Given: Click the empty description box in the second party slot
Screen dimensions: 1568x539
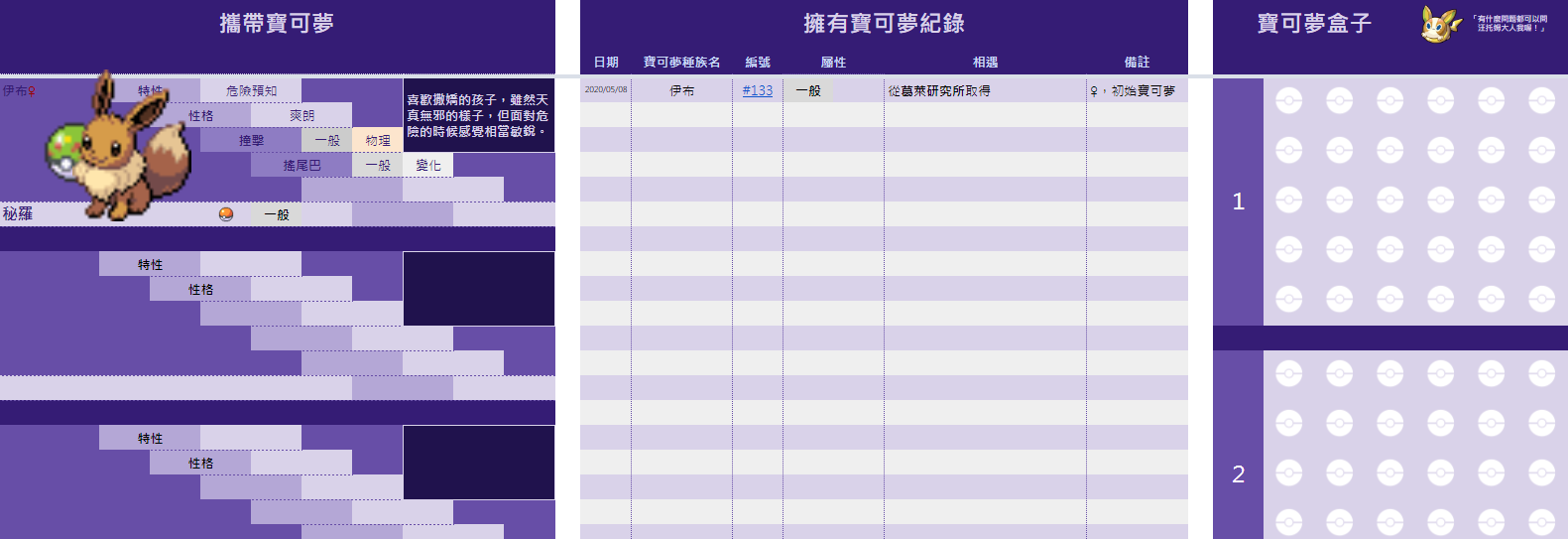Looking at the screenshot, I should pyautogui.click(x=479, y=289).
